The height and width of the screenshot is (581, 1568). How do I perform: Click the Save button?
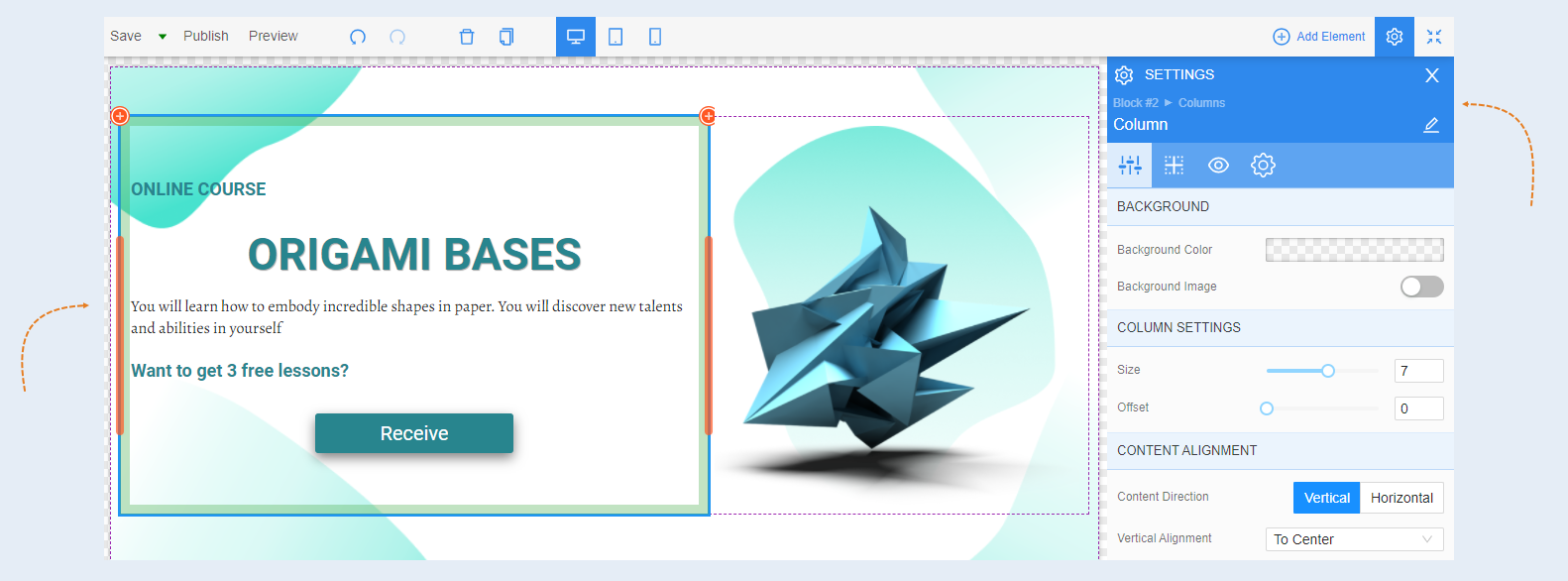[x=126, y=36]
